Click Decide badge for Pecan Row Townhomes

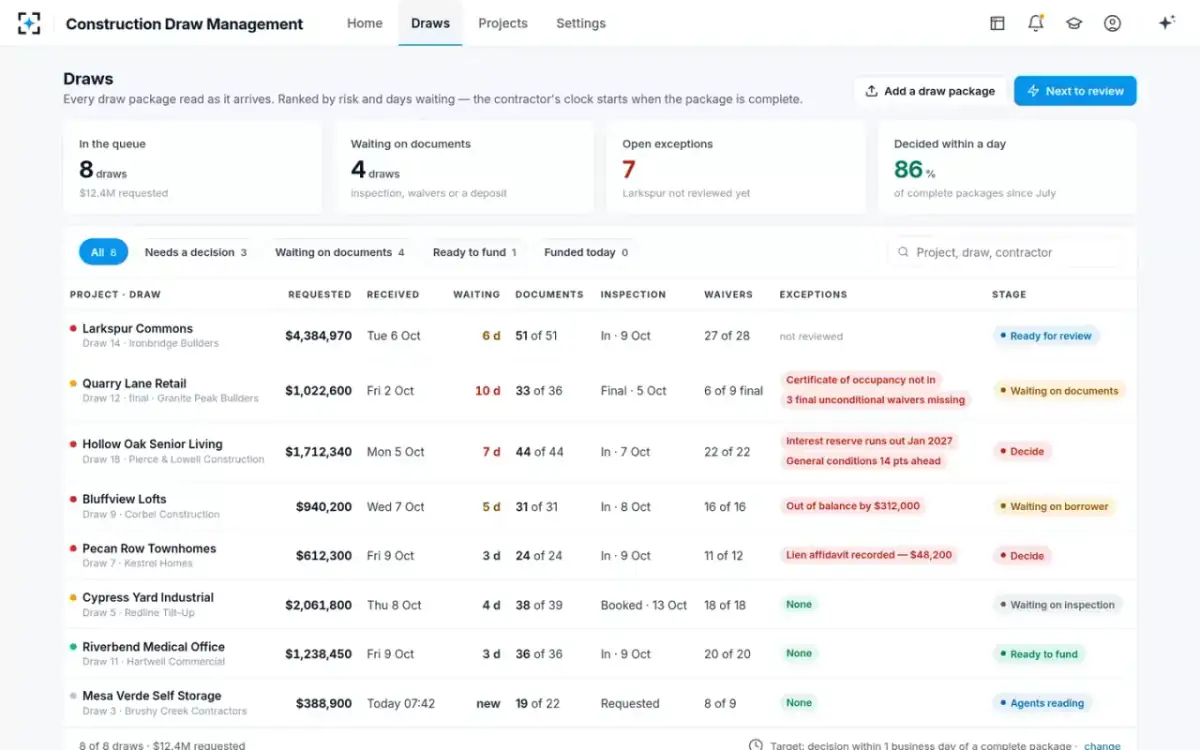pyautogui.click(x=1022, y=555)
